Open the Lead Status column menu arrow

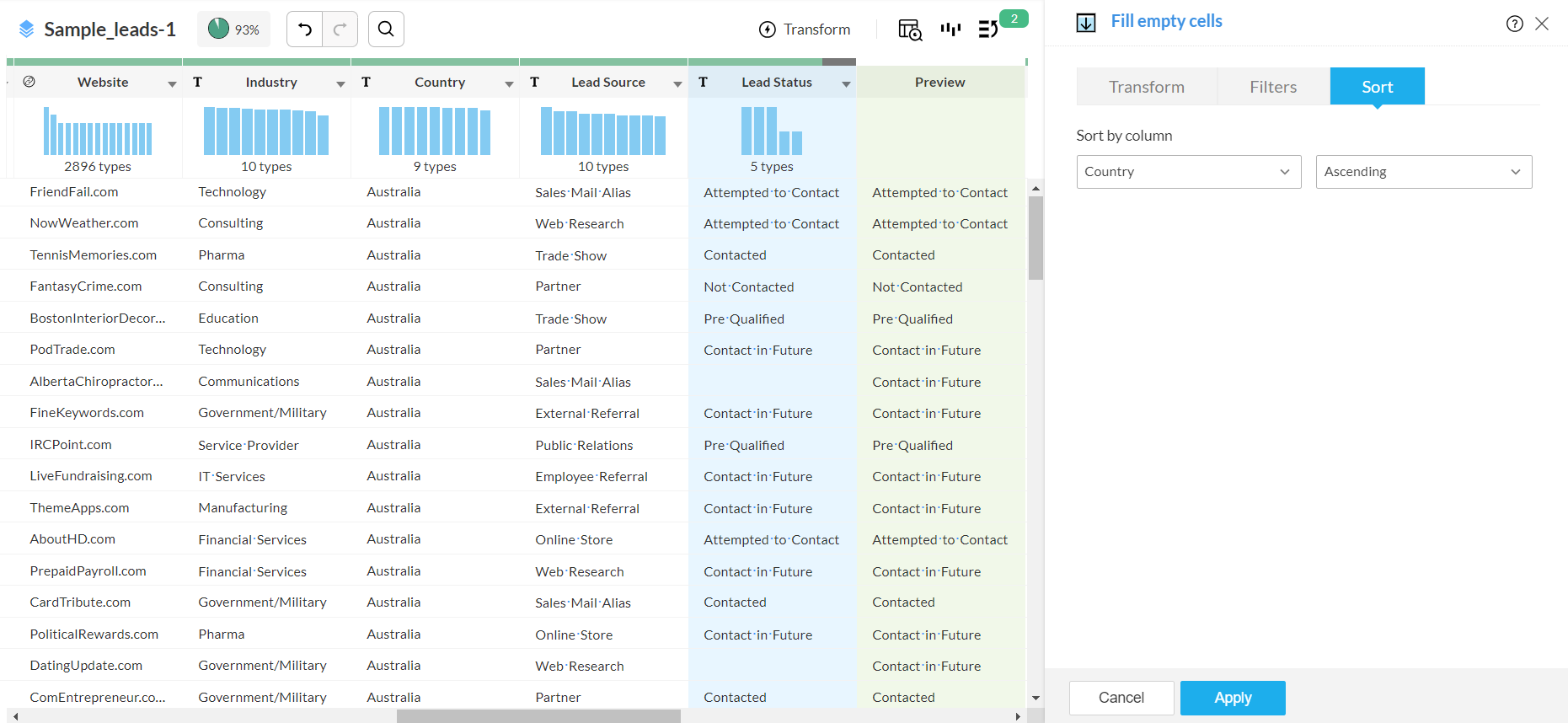[846, 83]
